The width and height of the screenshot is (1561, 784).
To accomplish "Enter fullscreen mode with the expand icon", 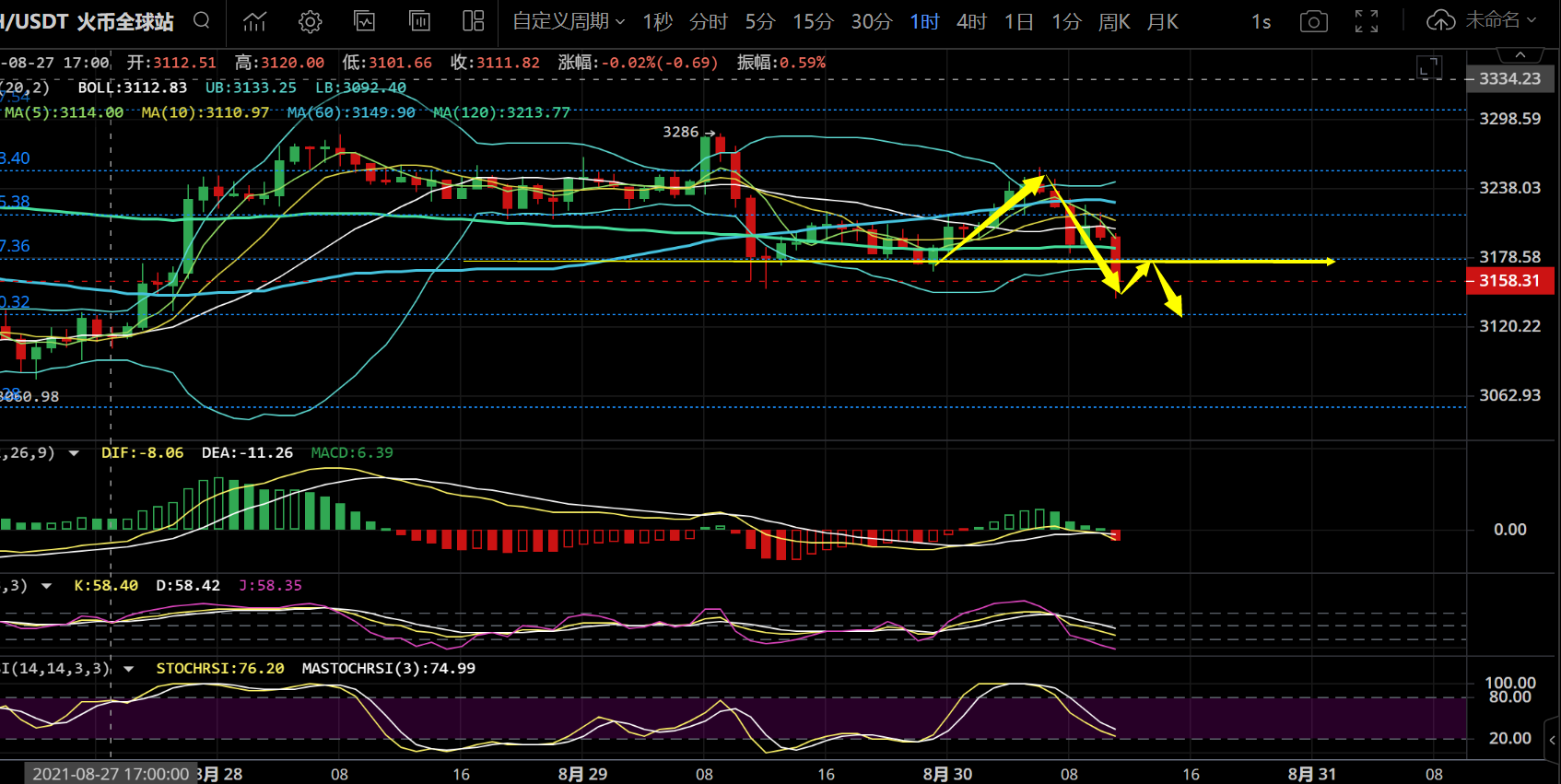I will click(x=1367, y=21).
